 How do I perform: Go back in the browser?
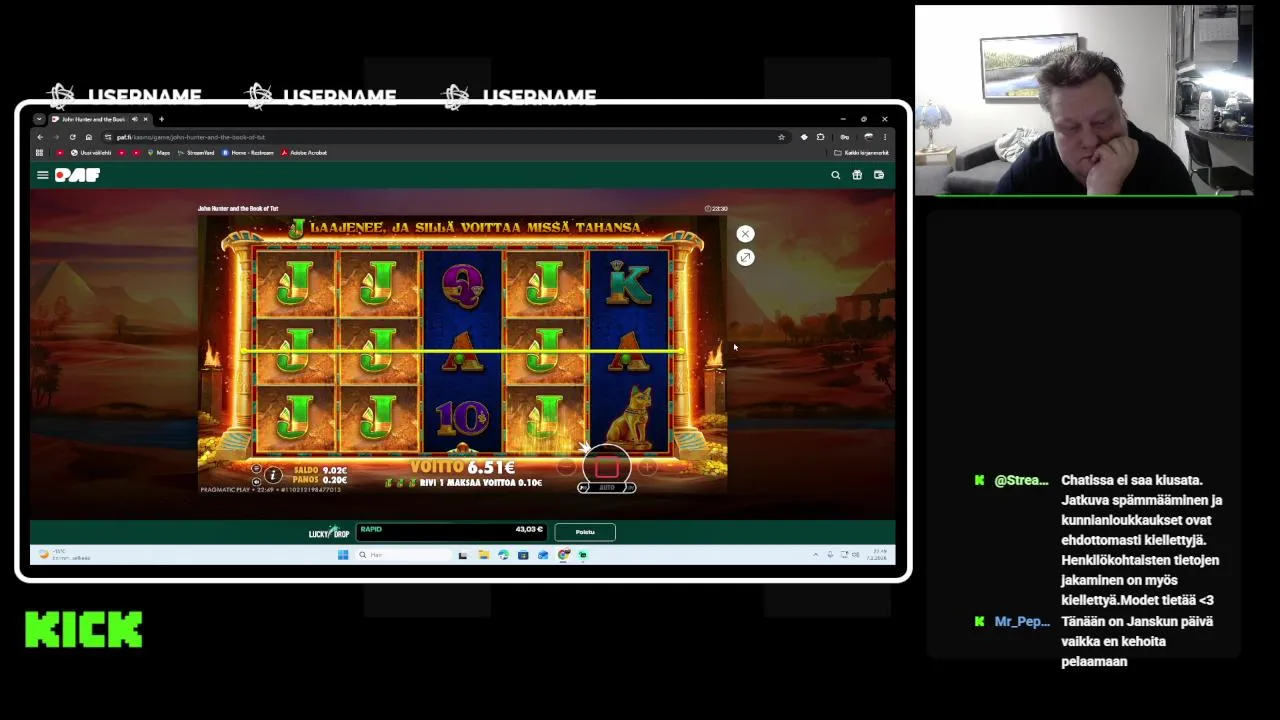coord(40,137)
